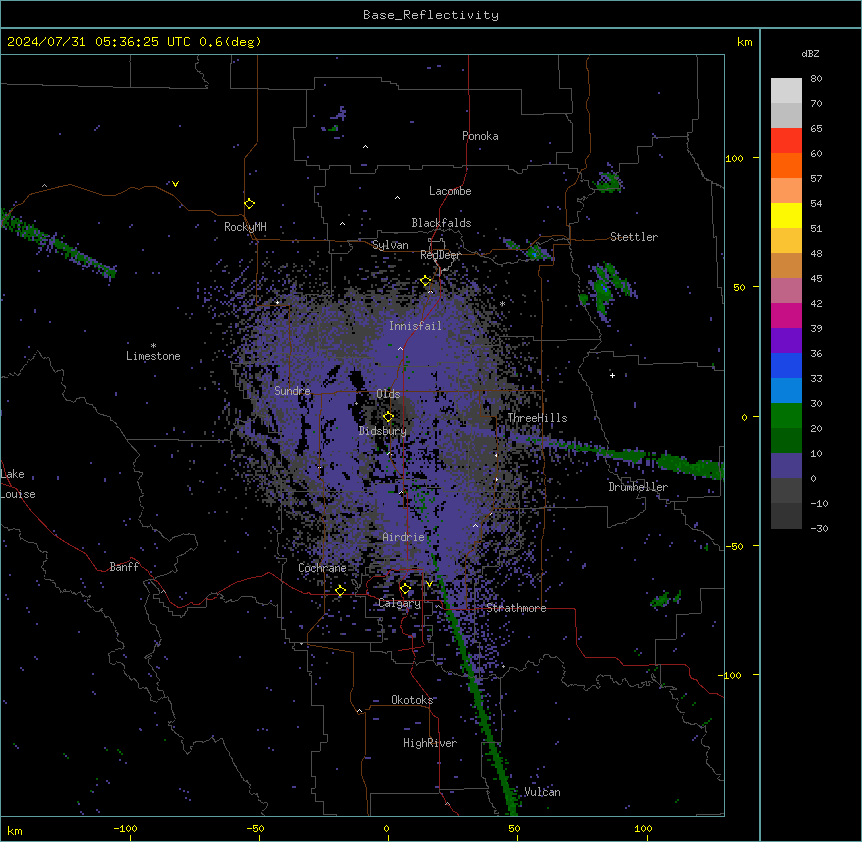Screen dimensions: 862x842
Task: Click the yellow diamond marker near RockyMH
Action: pyautogui.click(x=249, y=203)
